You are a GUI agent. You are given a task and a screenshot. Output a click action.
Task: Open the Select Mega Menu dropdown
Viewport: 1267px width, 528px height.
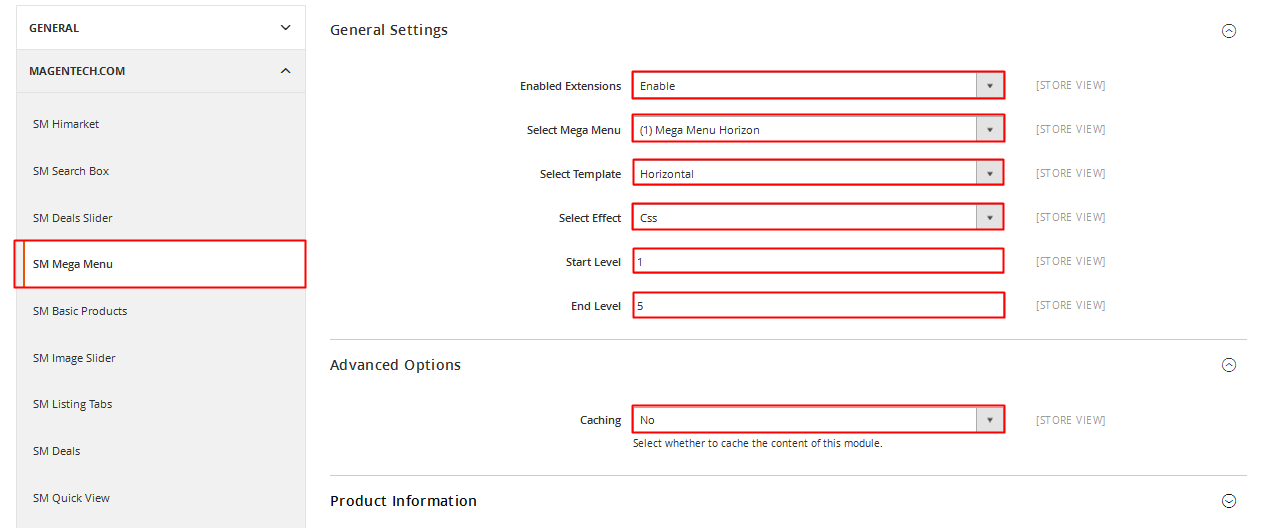[817, 130]
